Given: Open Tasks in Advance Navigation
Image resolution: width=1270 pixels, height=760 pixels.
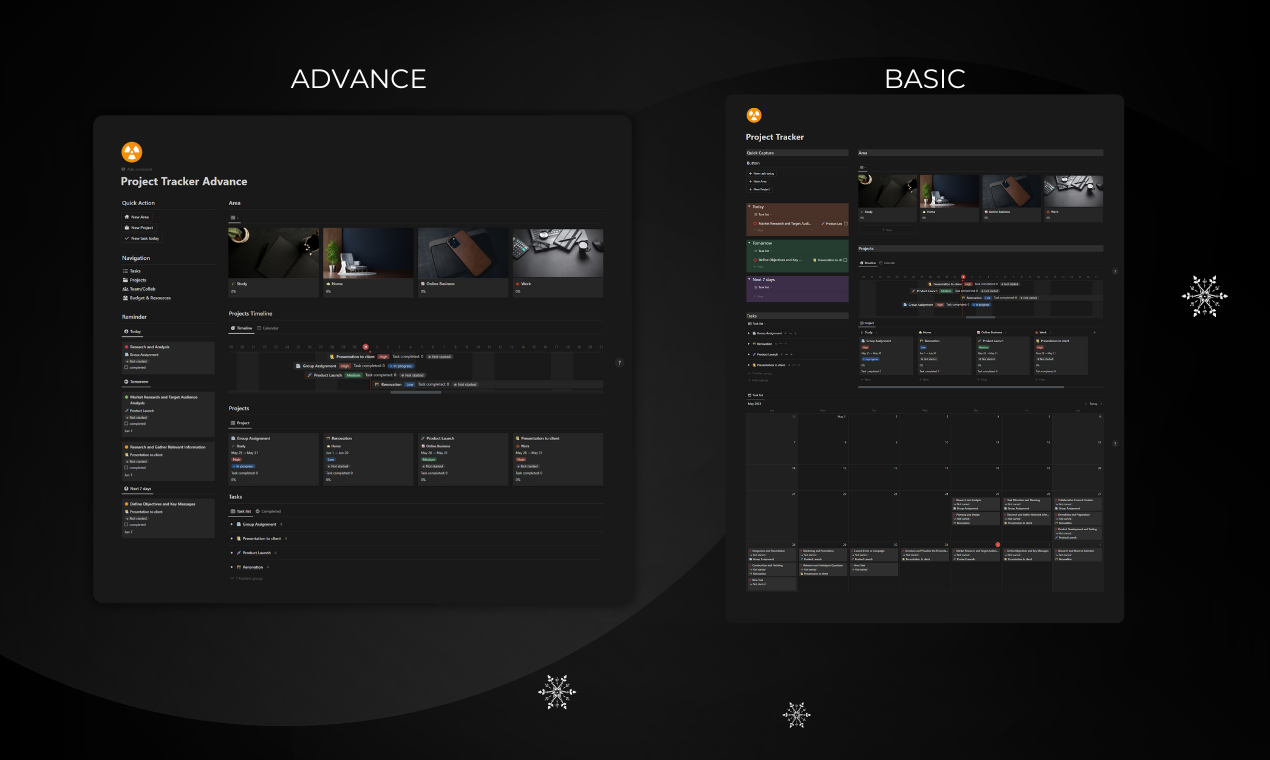Looking at the screenshot, I should (x=132, y=271).
